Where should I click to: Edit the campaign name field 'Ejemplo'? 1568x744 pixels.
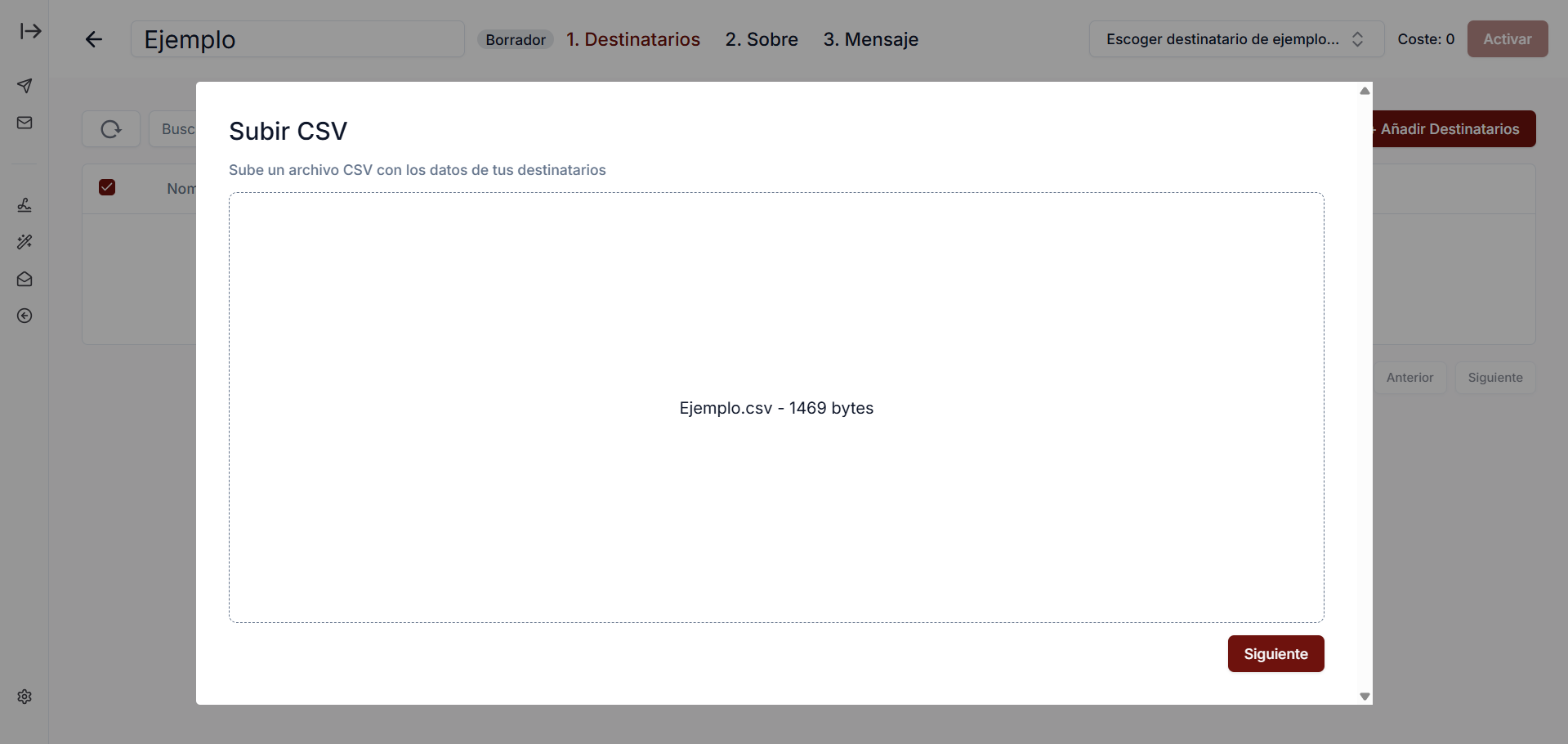point(297,38)
